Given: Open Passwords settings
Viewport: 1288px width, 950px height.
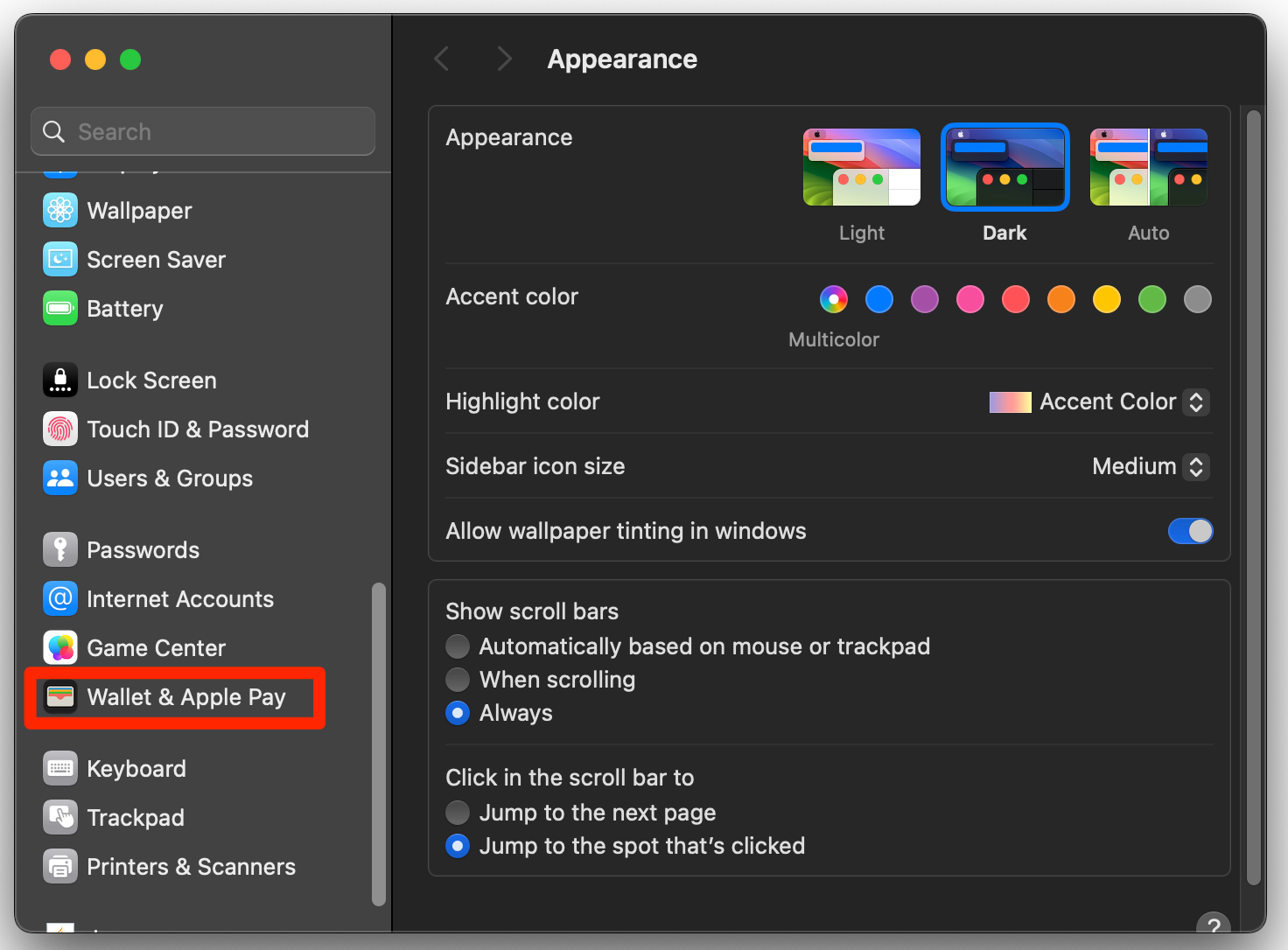Looking at the screenshot, I should 143,549.
